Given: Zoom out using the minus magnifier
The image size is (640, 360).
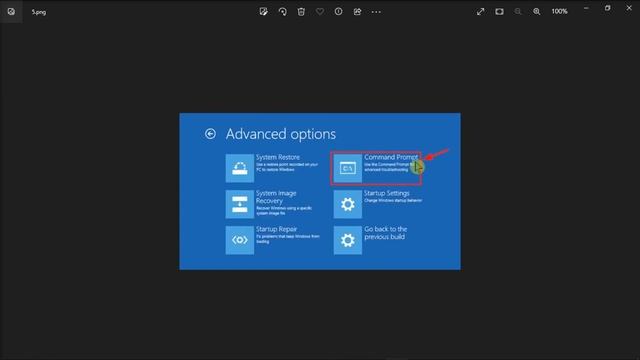Looking at the screenshot, I should (x=518, y=11).
